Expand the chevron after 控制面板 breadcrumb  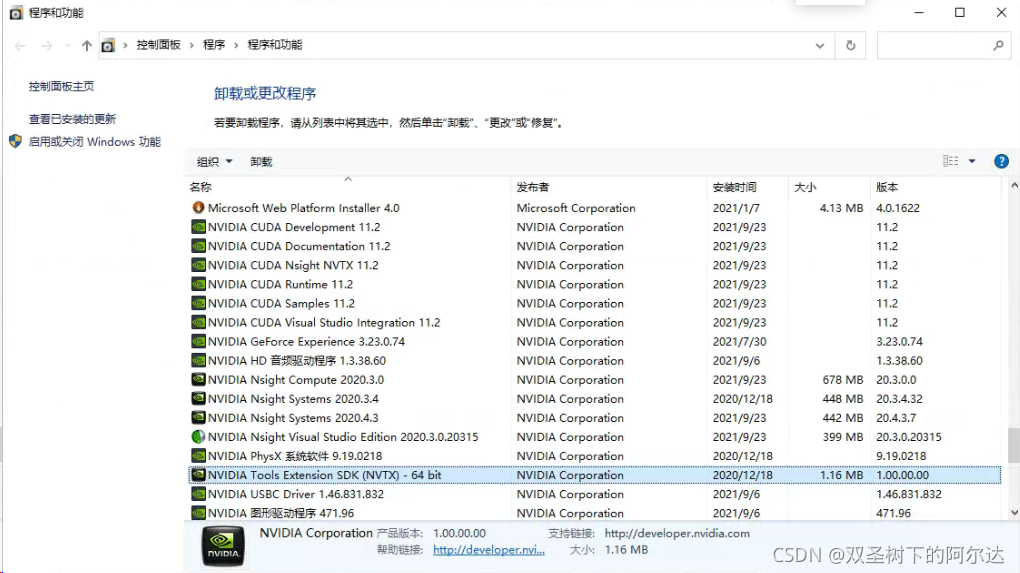pos(191,46)
